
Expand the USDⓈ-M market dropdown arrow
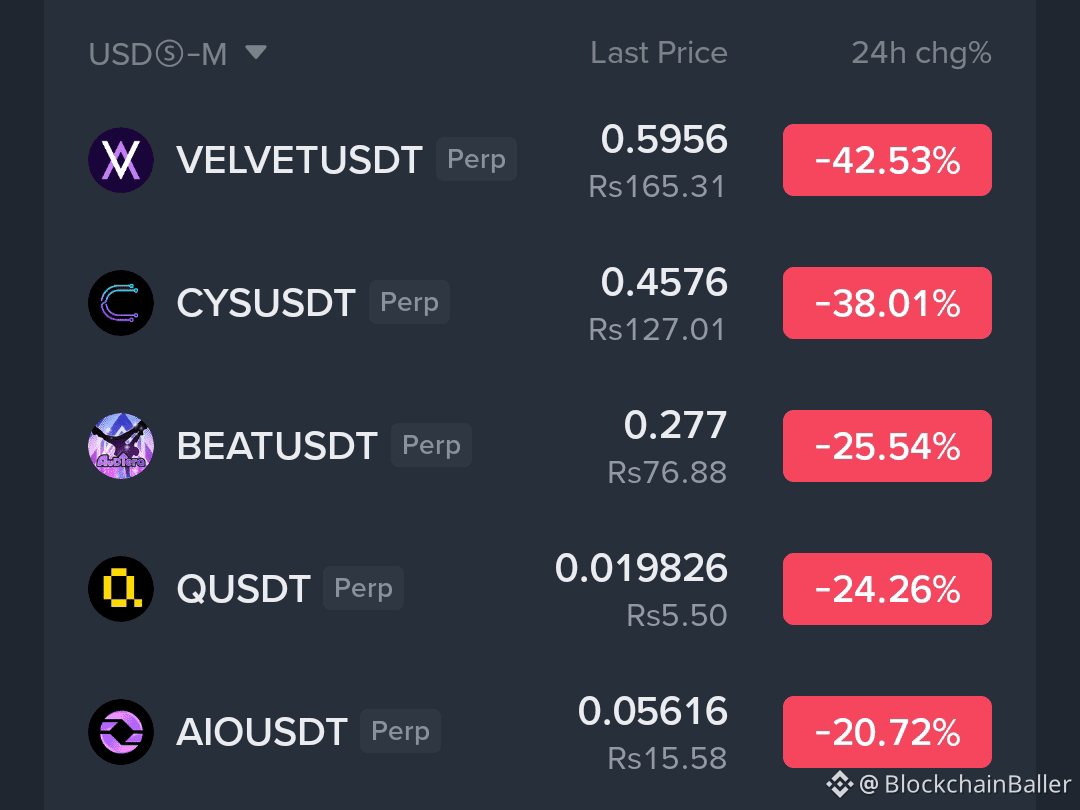256,52
